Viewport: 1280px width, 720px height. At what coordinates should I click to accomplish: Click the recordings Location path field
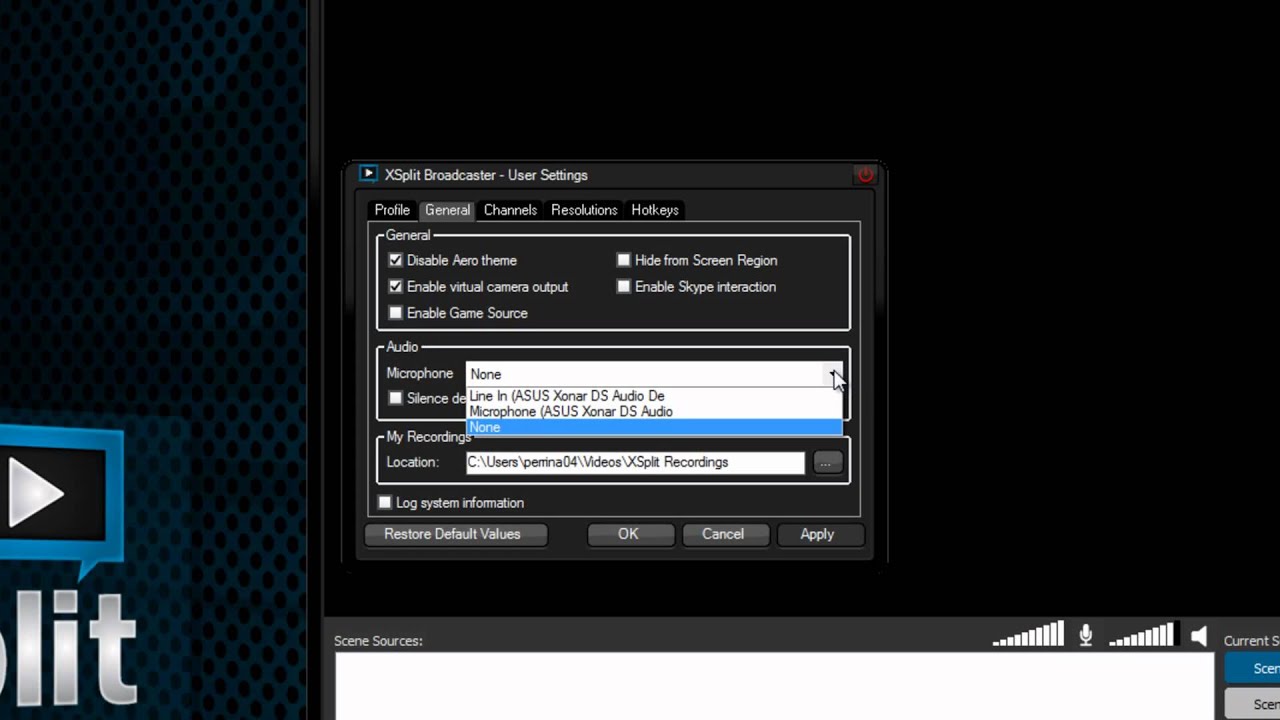point(635,462)
